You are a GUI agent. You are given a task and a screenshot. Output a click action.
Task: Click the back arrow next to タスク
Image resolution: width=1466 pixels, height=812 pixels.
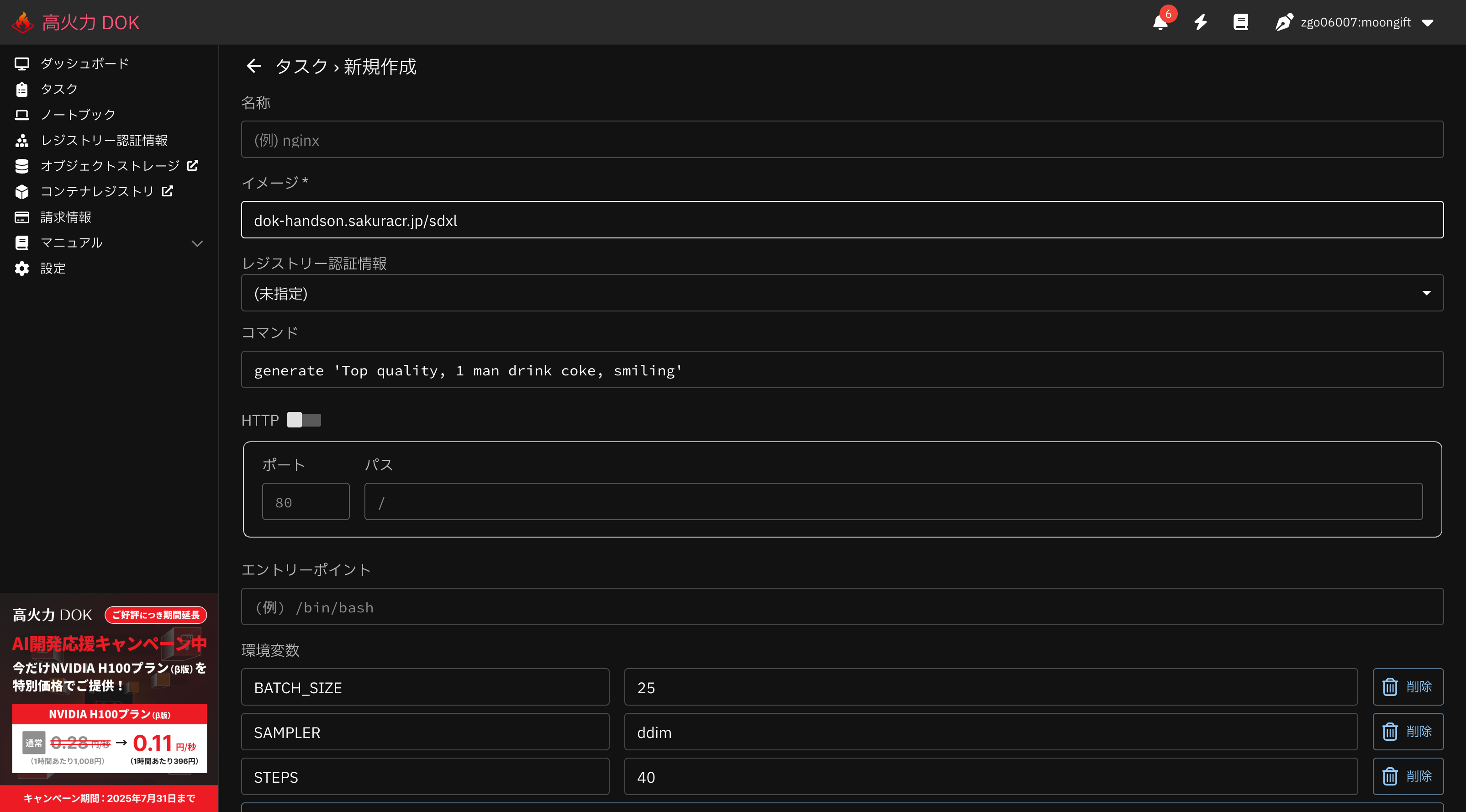(x=254, y=67)
